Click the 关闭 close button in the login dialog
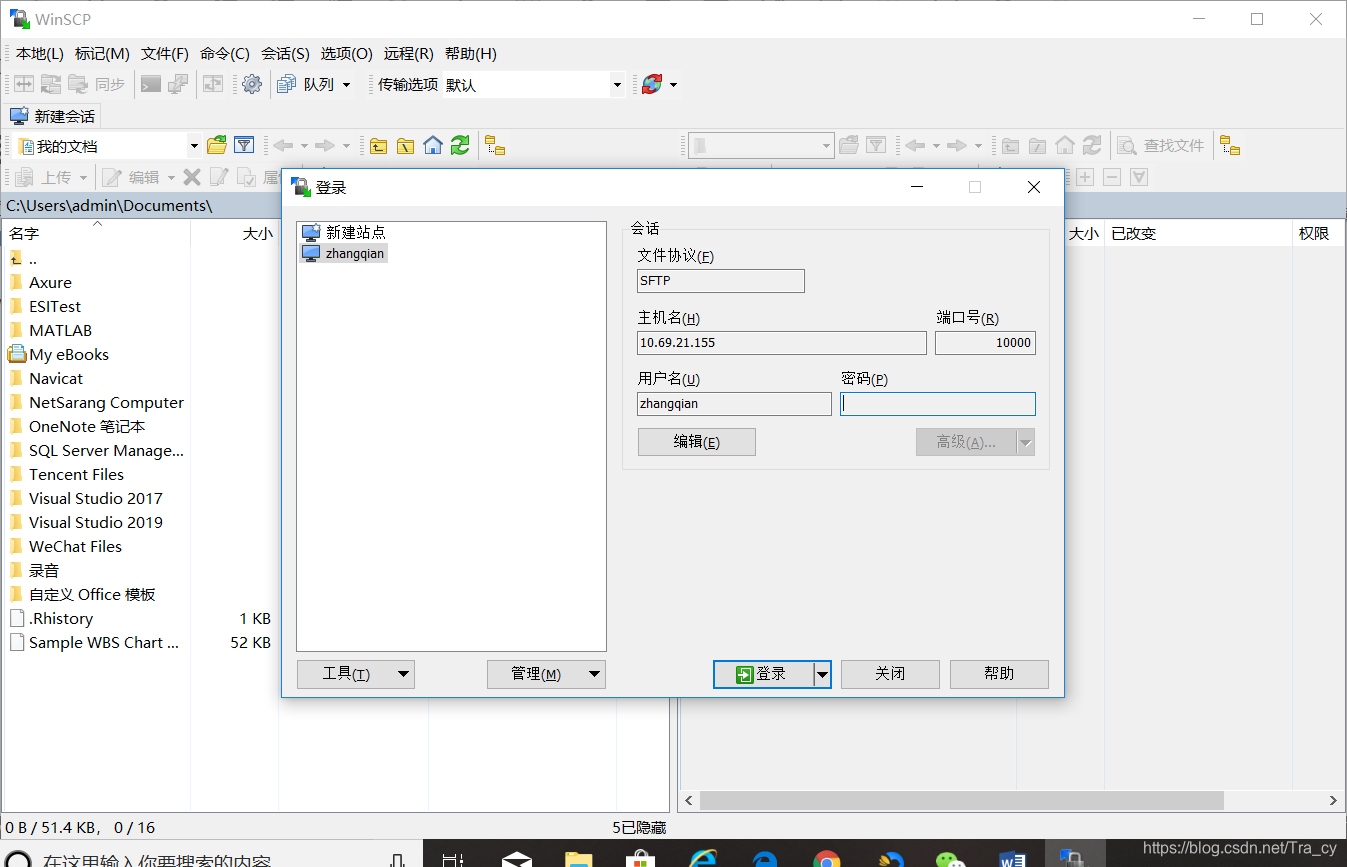Image resolution: width=1347 pixels, height=867 pixels. tap(890, 674)
